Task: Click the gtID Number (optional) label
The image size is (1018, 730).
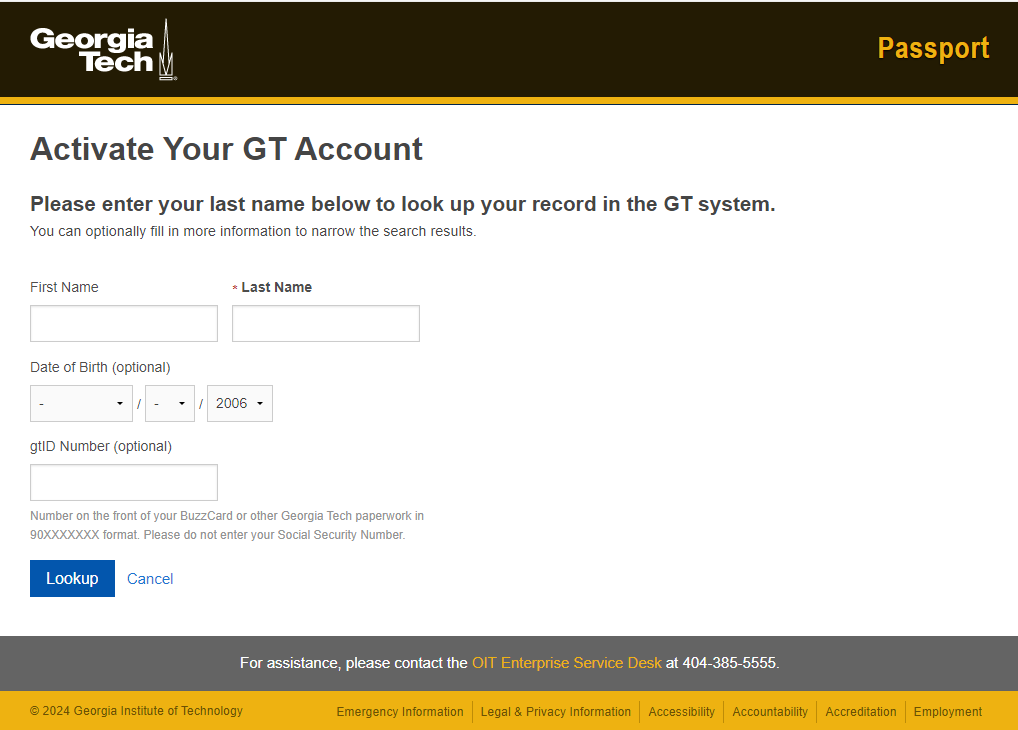Action: pyautogui.click(x=101, y=446)
